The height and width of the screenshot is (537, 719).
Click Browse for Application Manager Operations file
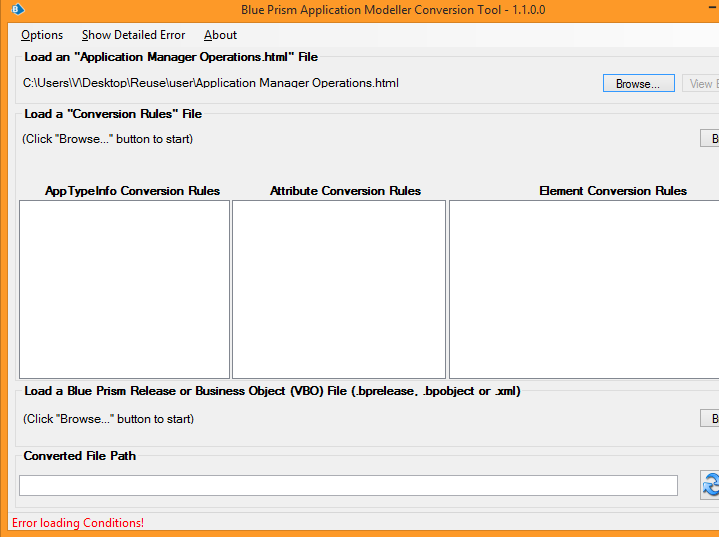[638, 83]
